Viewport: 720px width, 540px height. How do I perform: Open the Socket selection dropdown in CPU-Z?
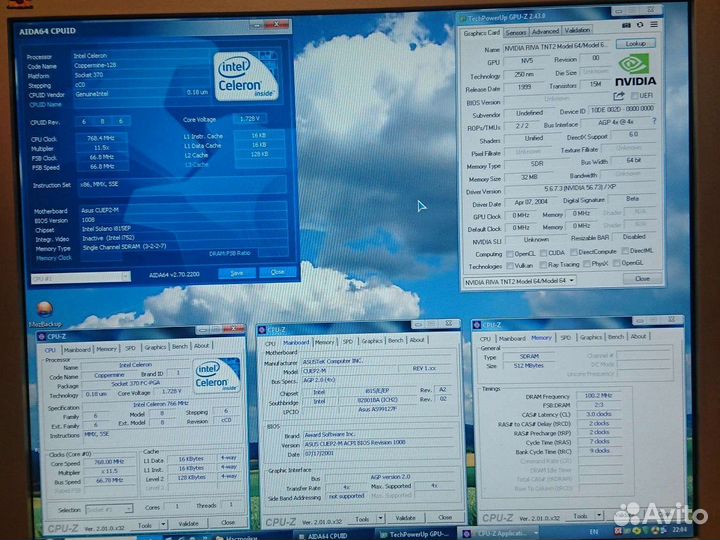point(109,509)
